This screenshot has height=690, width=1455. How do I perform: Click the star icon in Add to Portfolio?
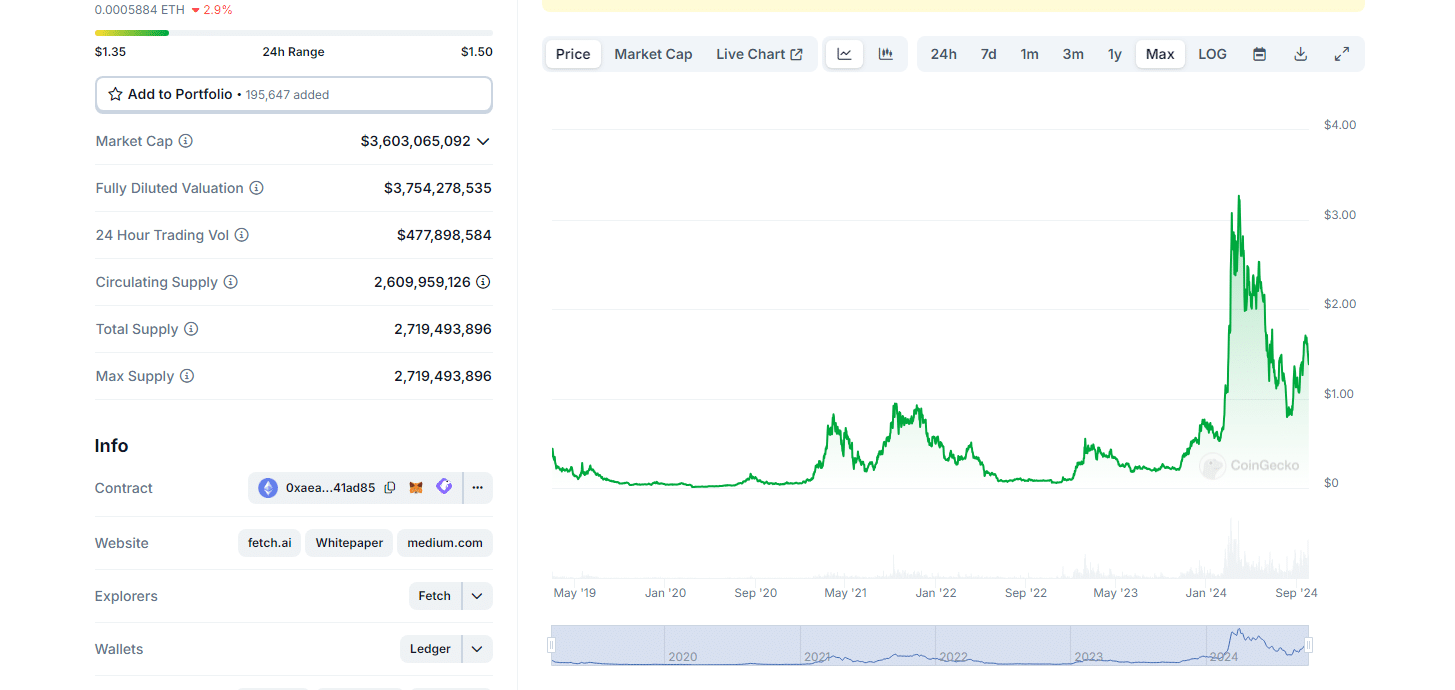(x=115, y=94)
